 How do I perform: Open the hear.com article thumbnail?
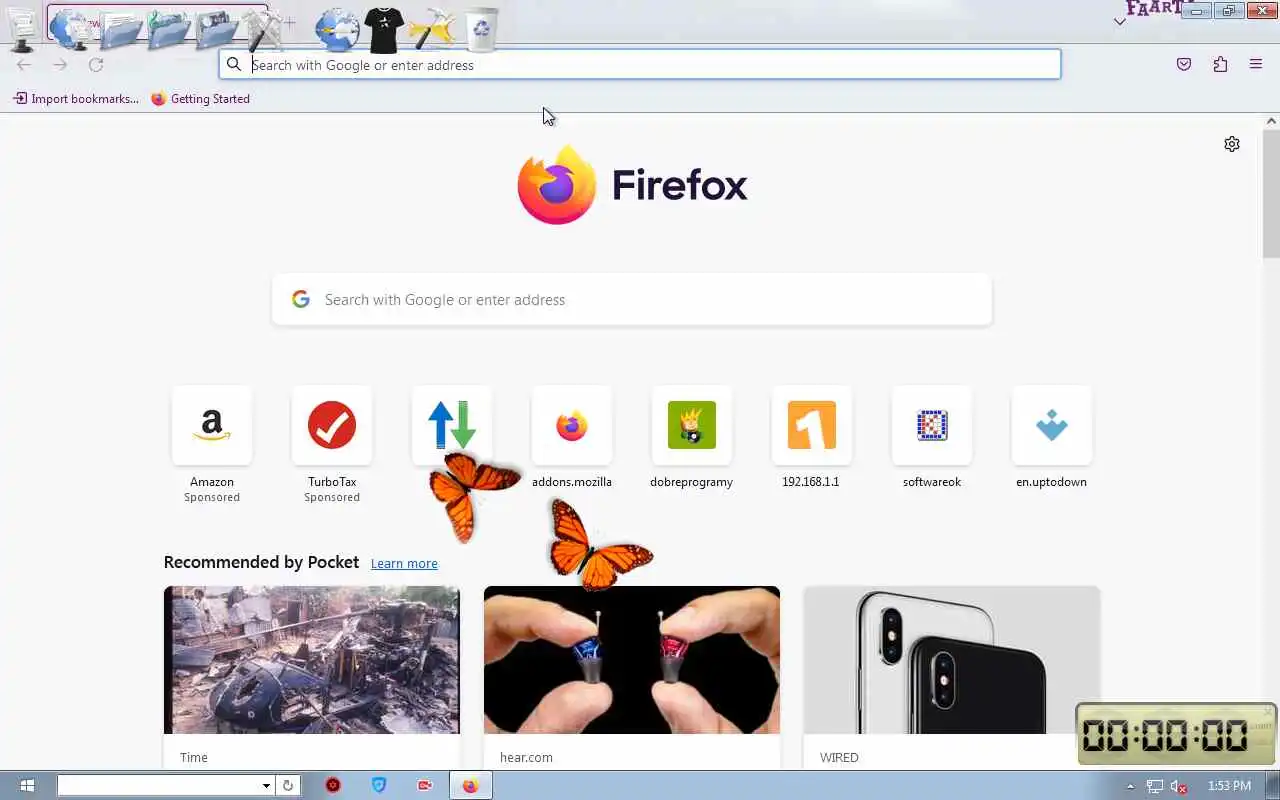[x=632, y=660]
